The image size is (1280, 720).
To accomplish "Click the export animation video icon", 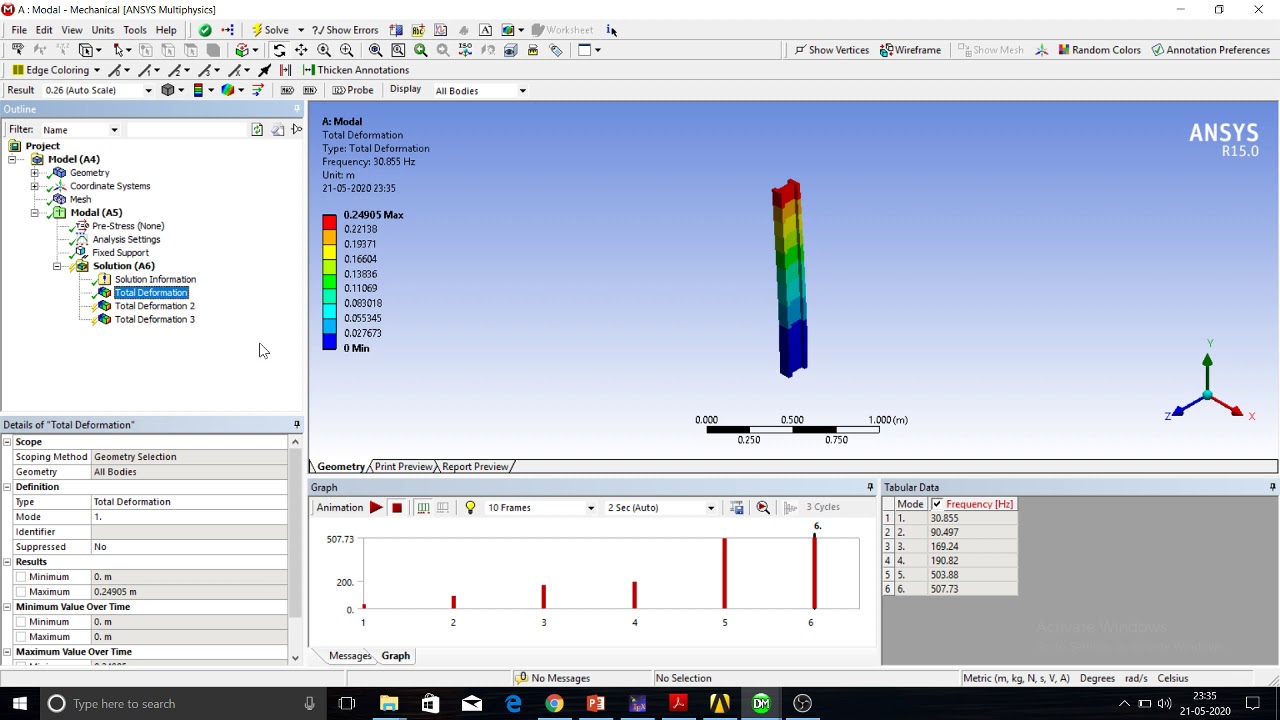I will coord(737,508).
